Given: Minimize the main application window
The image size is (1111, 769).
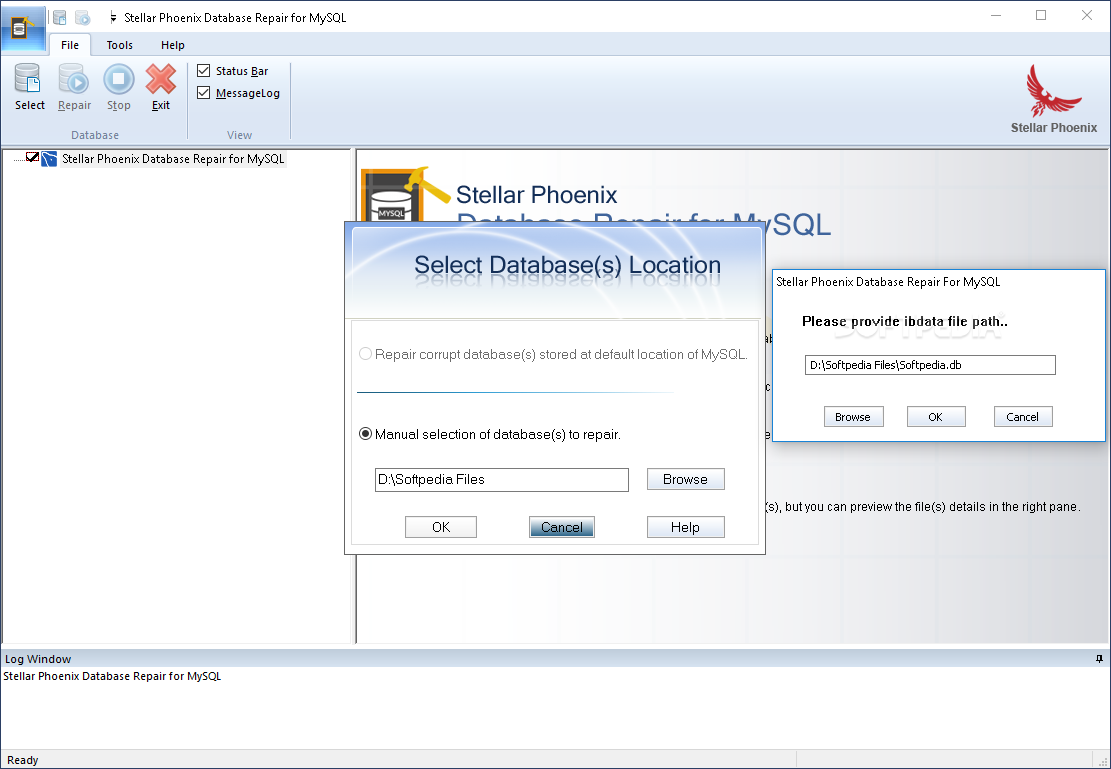Looking at the screenshot, I should click(x=996, y=16).
